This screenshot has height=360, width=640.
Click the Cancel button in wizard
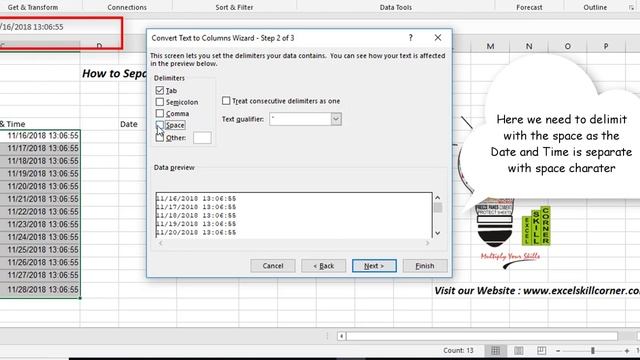[x=273, y=266]
